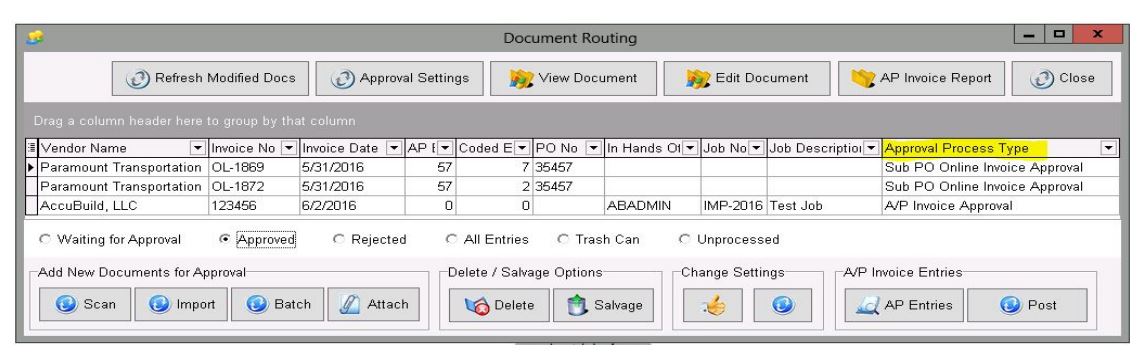Click the Edit Document button

(x=747, y=78)
